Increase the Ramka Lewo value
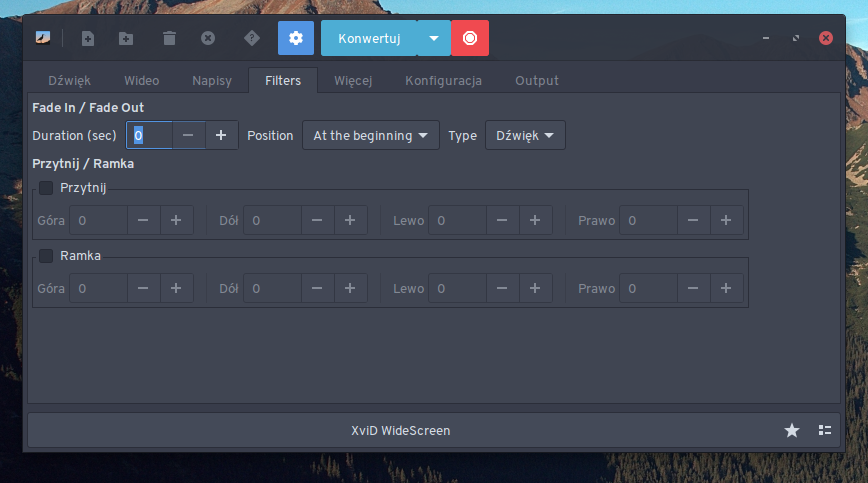 pyautogui.click(x=535, y=288)
